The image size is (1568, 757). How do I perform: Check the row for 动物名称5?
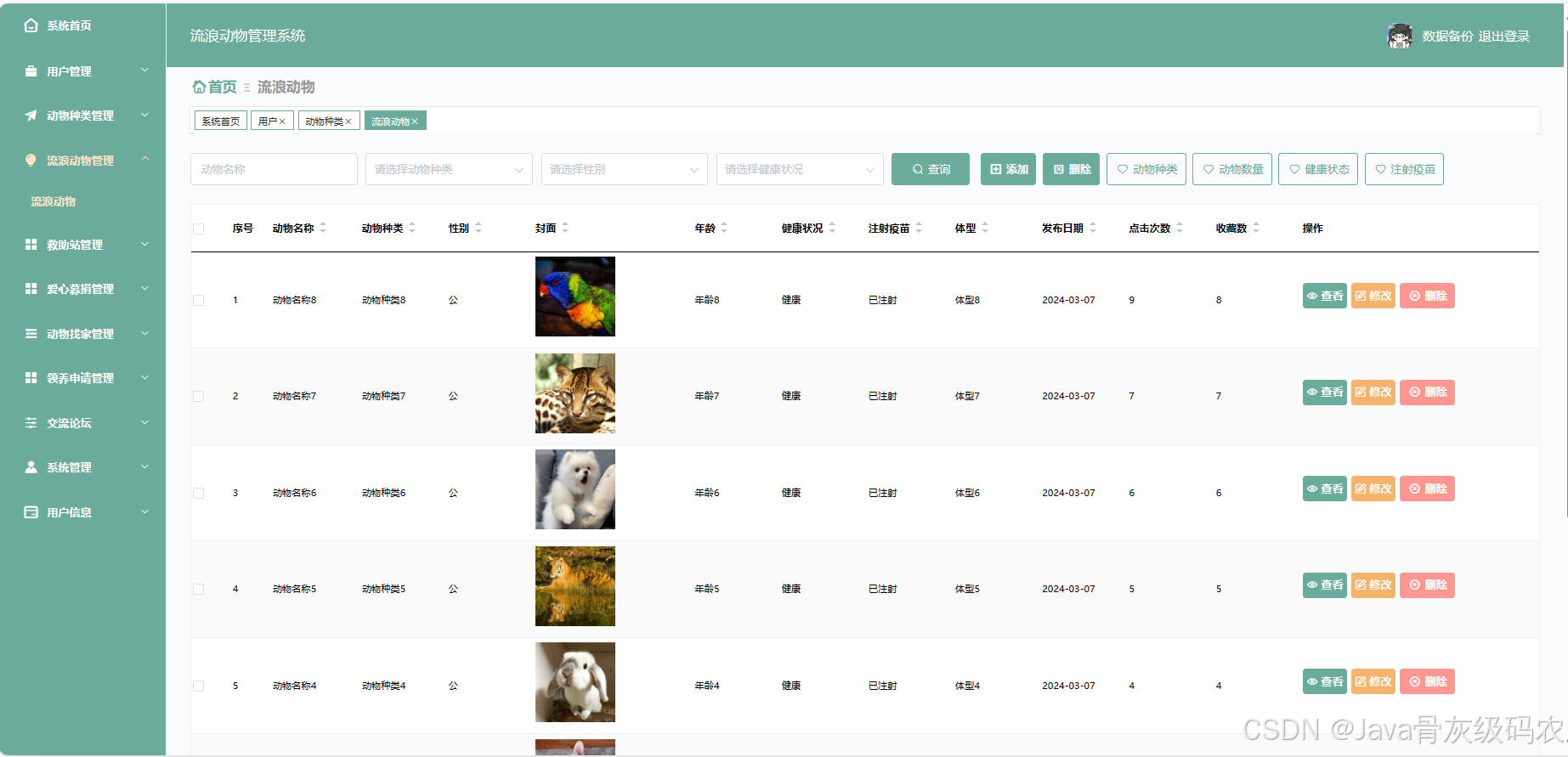coord(199,589)
